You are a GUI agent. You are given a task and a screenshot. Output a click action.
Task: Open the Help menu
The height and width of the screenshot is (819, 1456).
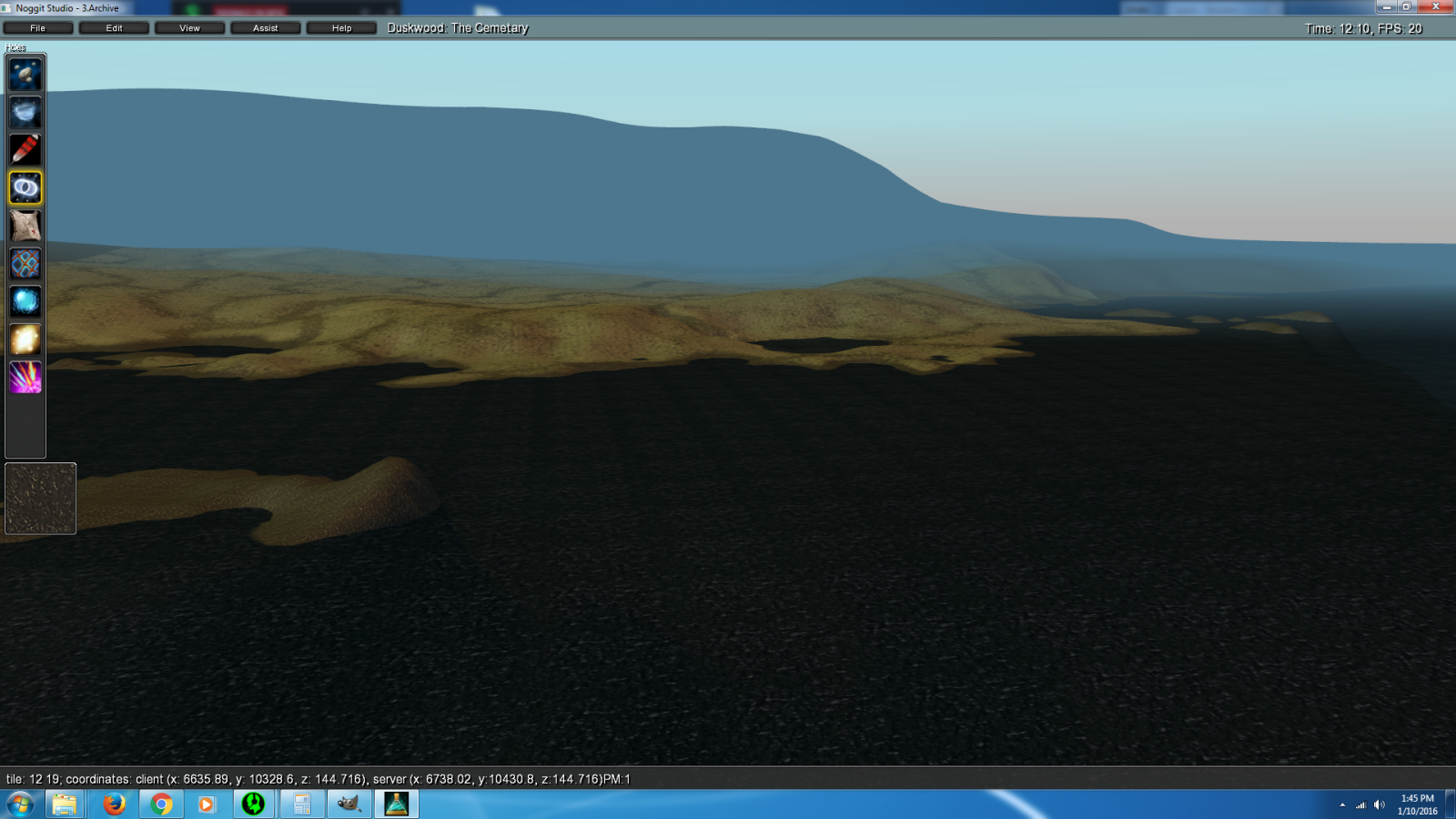pos(341,28)
